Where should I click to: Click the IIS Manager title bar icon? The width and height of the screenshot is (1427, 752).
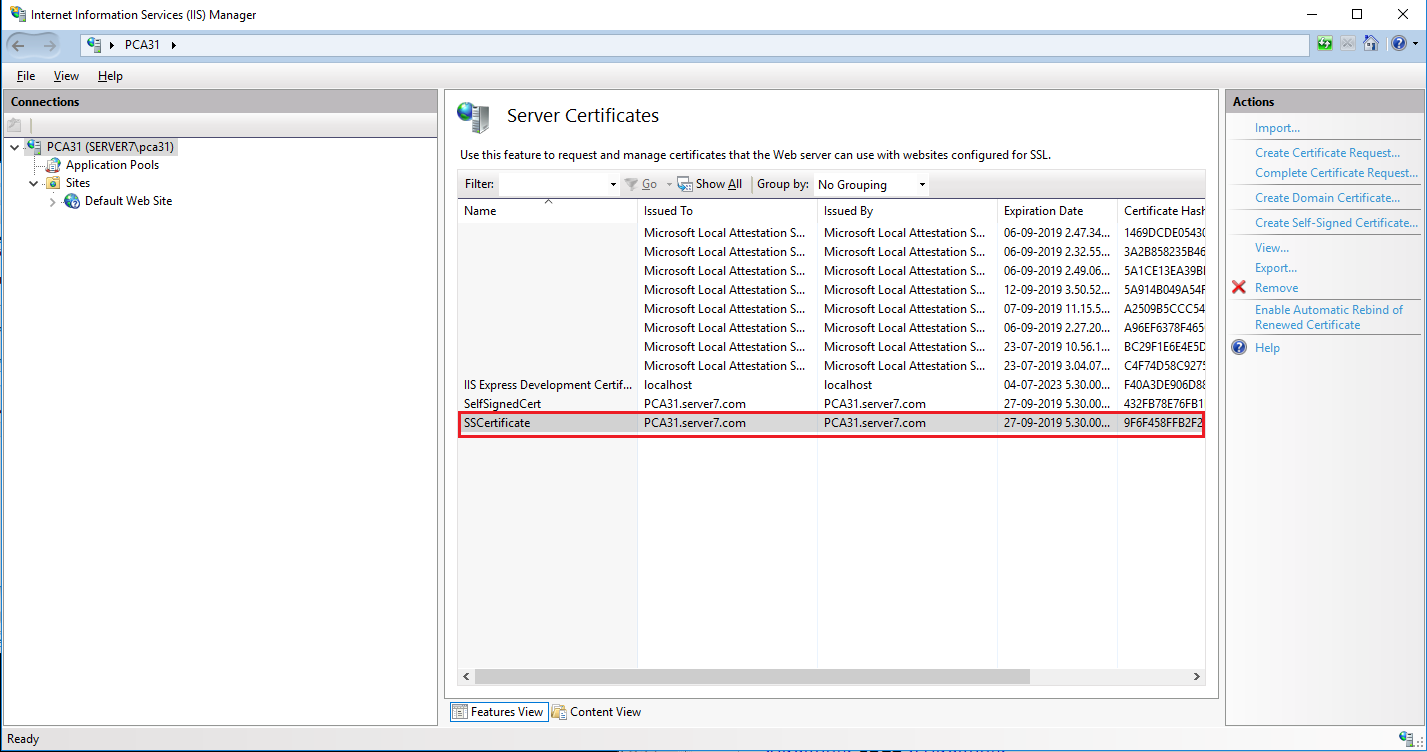coord(18,15)
